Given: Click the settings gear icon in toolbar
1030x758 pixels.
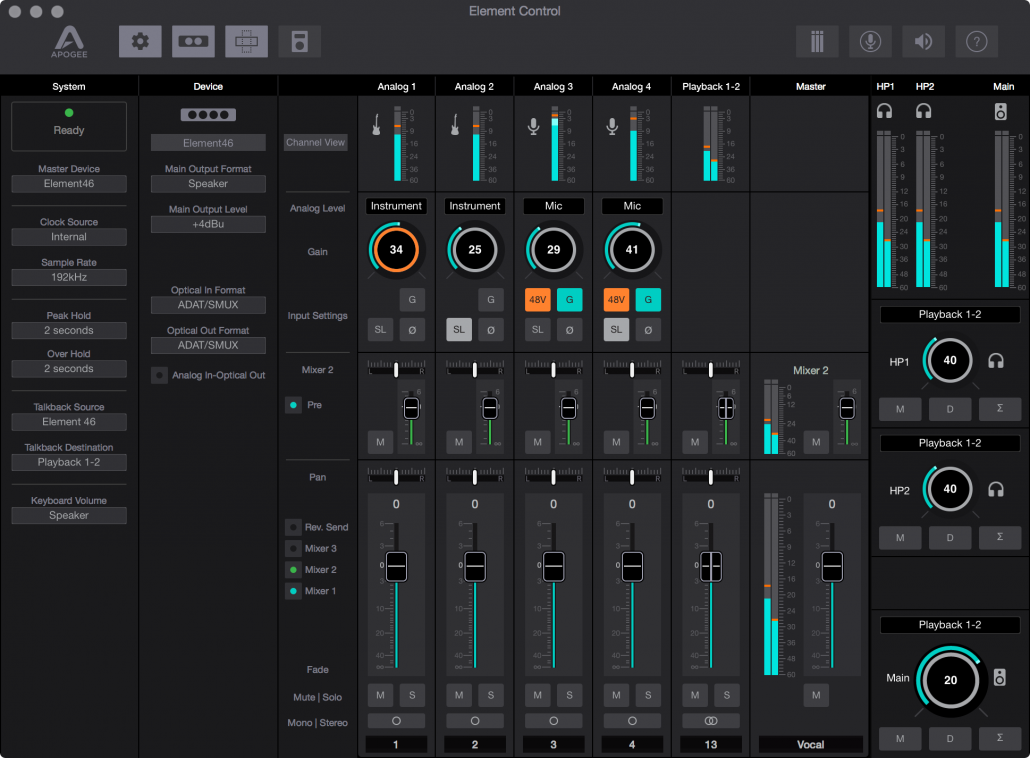Looking at the screenshot, I should tap(140, 41).
